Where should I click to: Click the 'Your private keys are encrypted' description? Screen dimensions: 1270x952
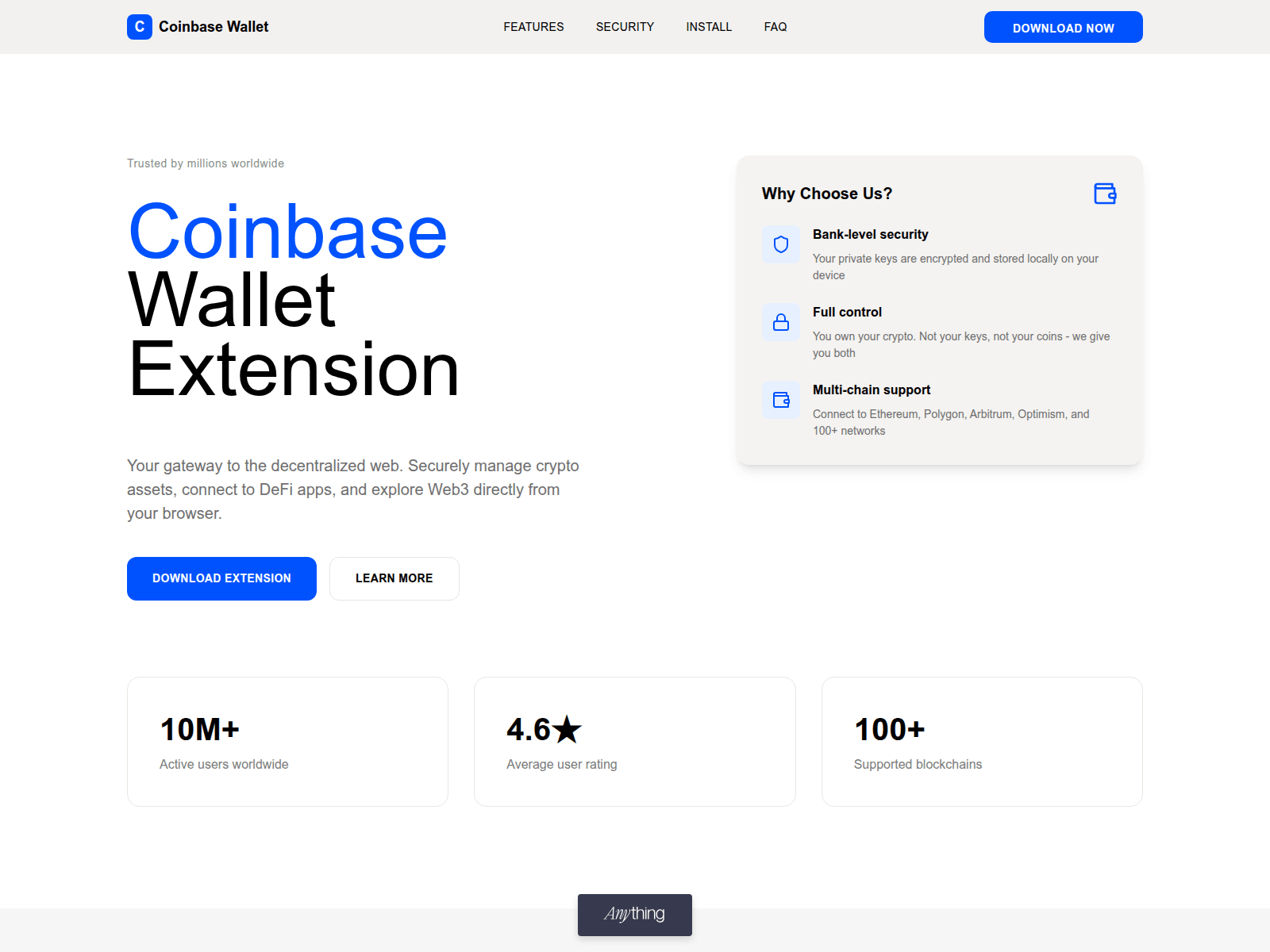pyautogui.click(x=956, y=267)
